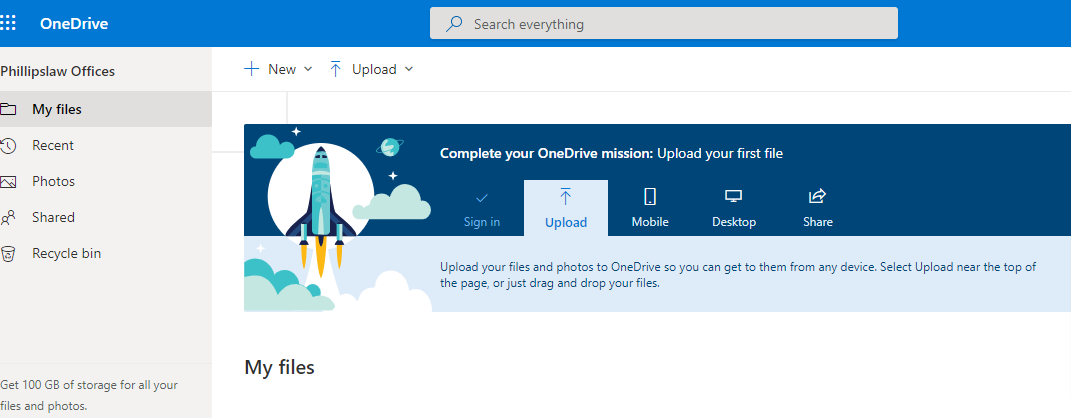Click the Share mission tab icon
Screen dimensions: 1071x418
click(x=817, y=196)
